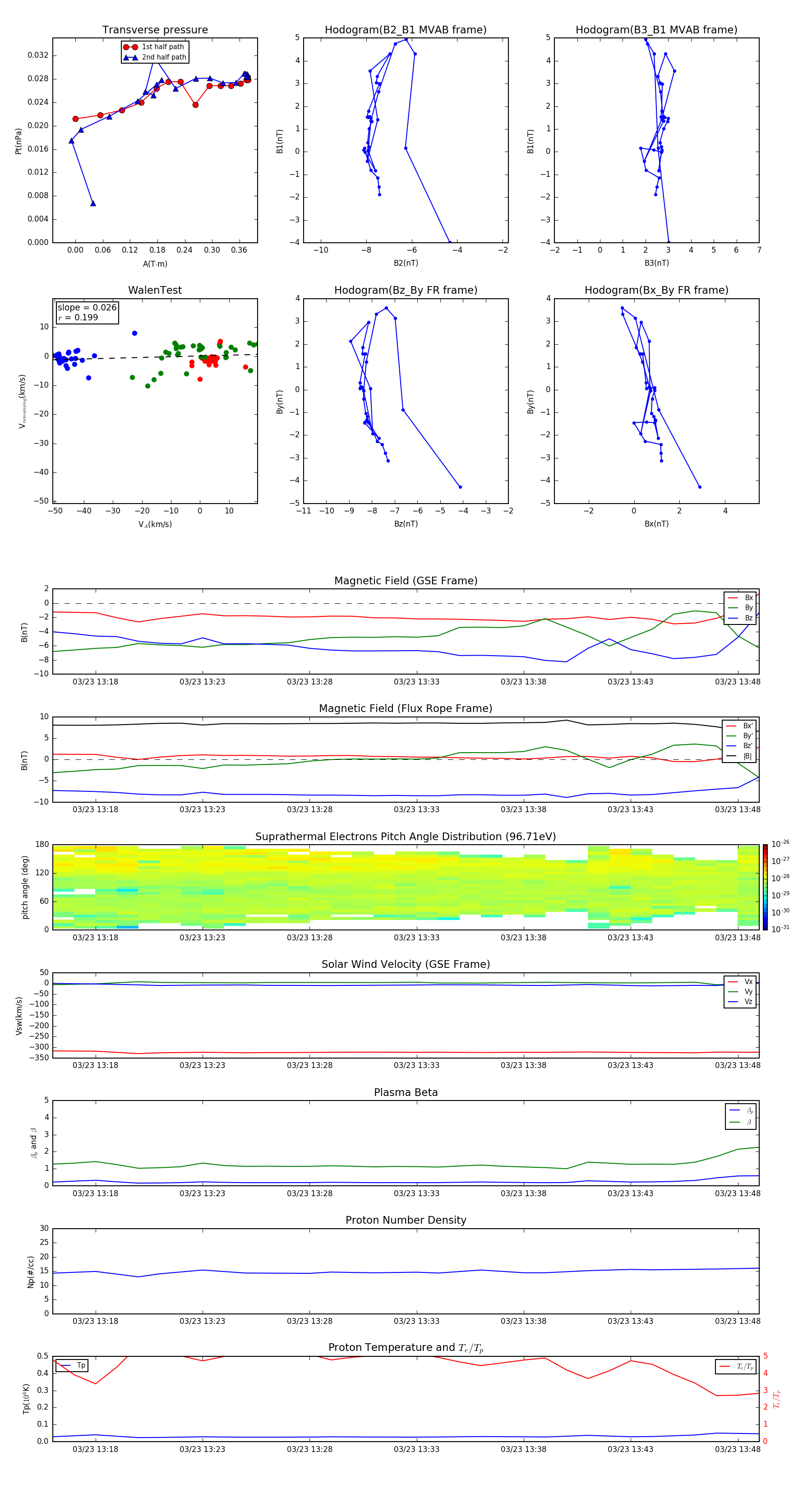Click the Hodogram(Bx_By FR frame) title
The height and width of the screenshot is (1489, 812).
coord(656,290)
